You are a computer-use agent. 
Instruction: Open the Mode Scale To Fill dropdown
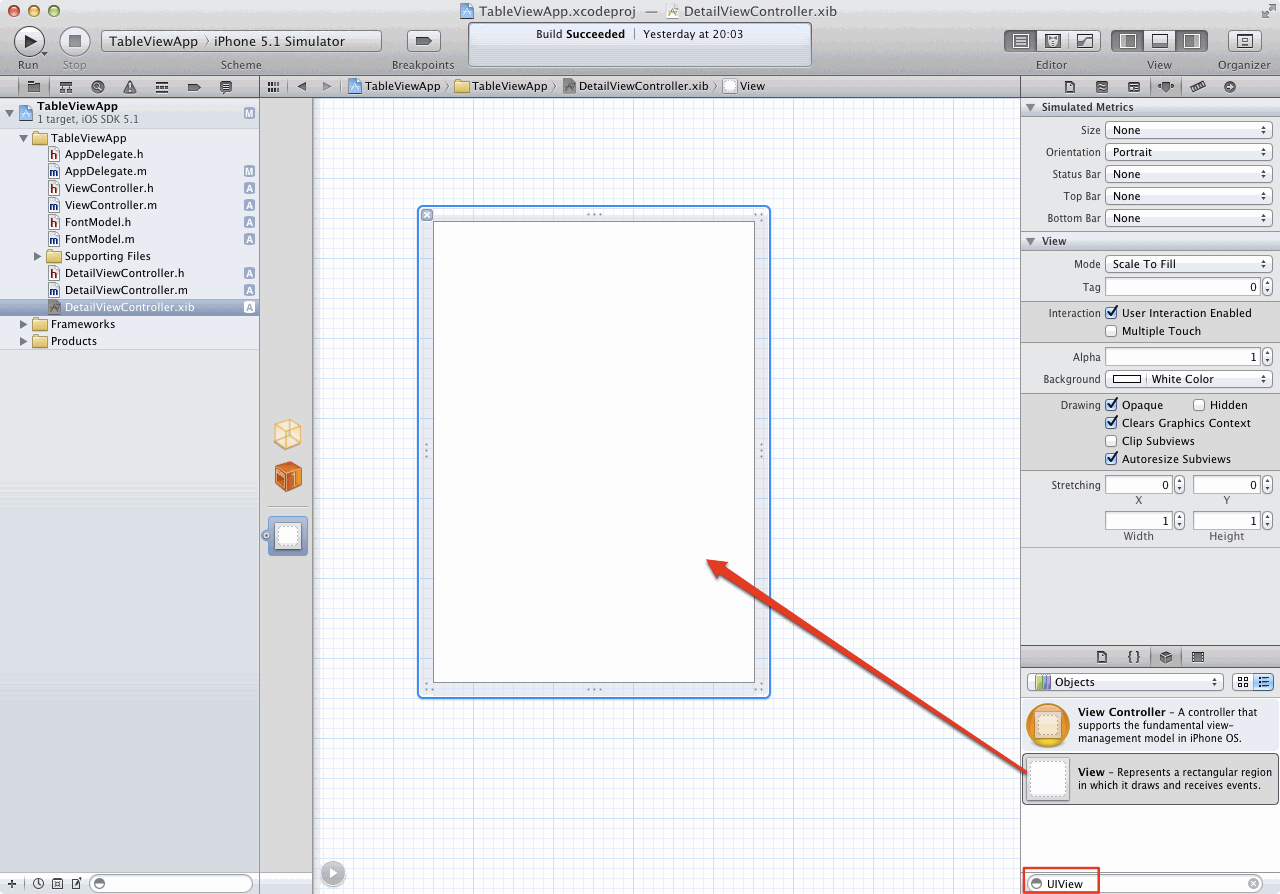[1188, 264]
